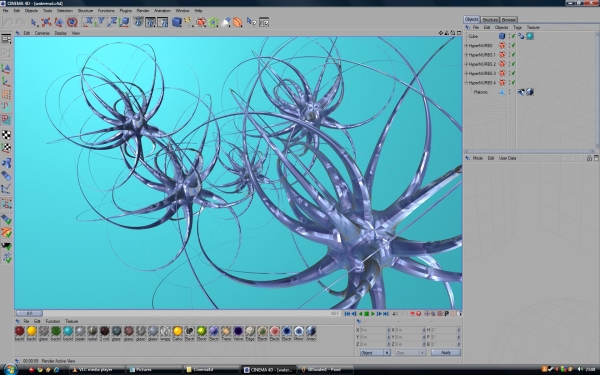Viewport: 600px width, 375px height.
Task: Switch to VLC media player in taskbar
Action: pyautogui.click(x=98, y=370)
